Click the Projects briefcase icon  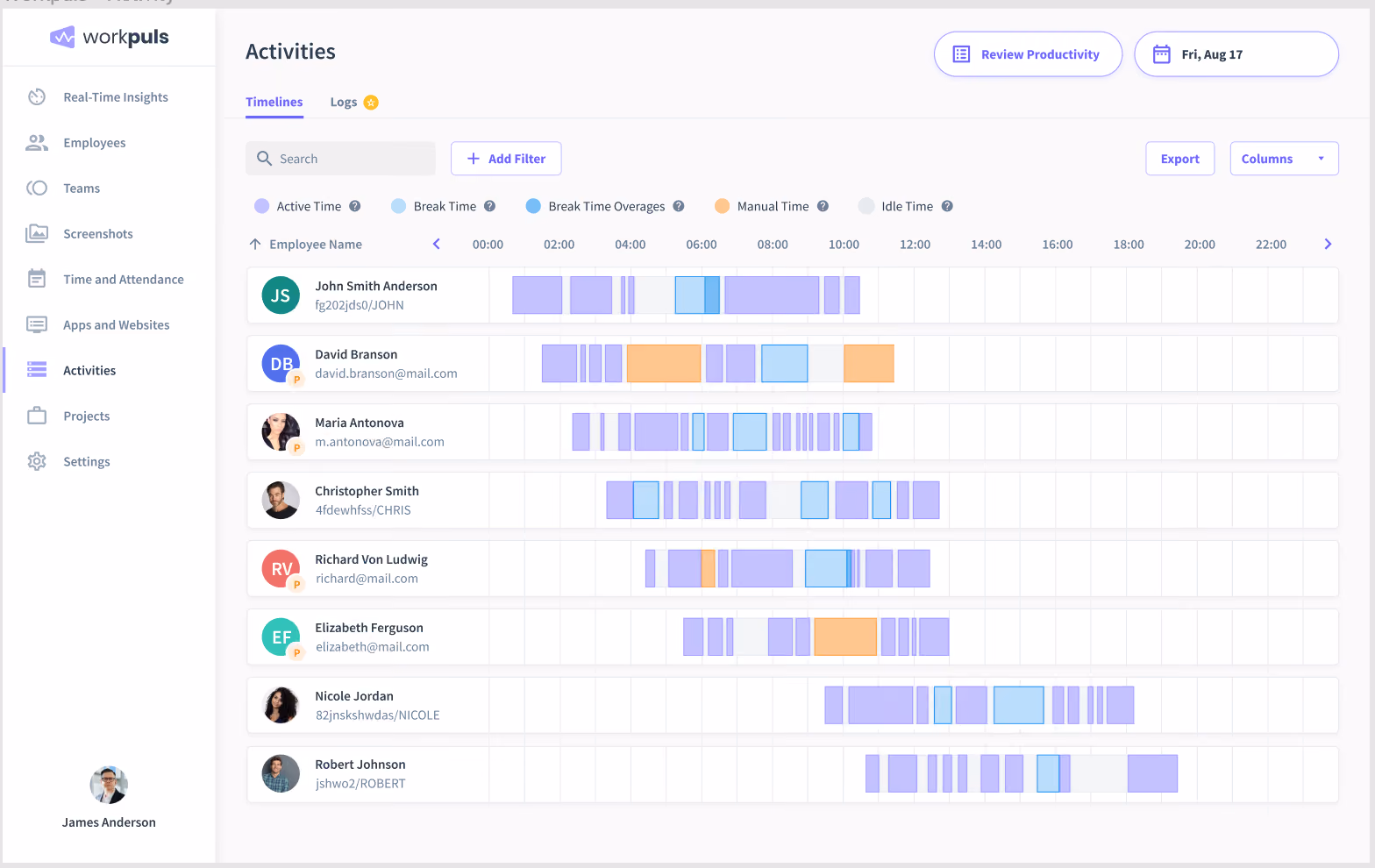(x=37, y=416)
